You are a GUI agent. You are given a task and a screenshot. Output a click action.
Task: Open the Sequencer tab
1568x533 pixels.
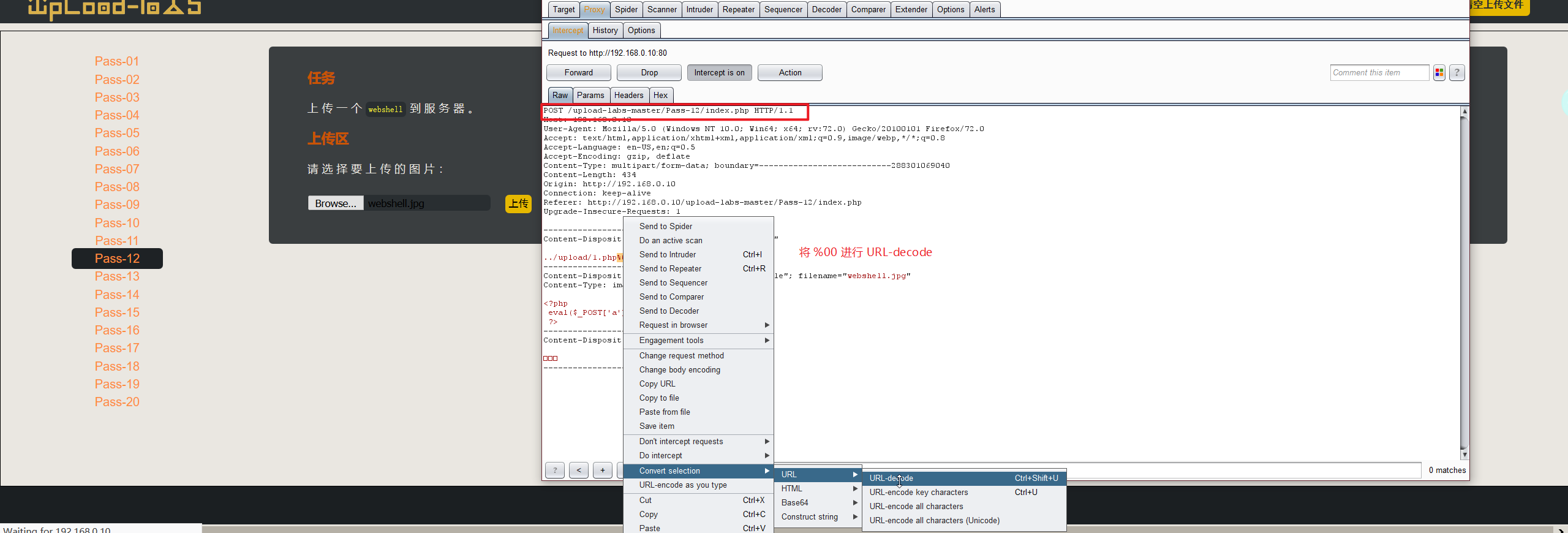(783, 10)
